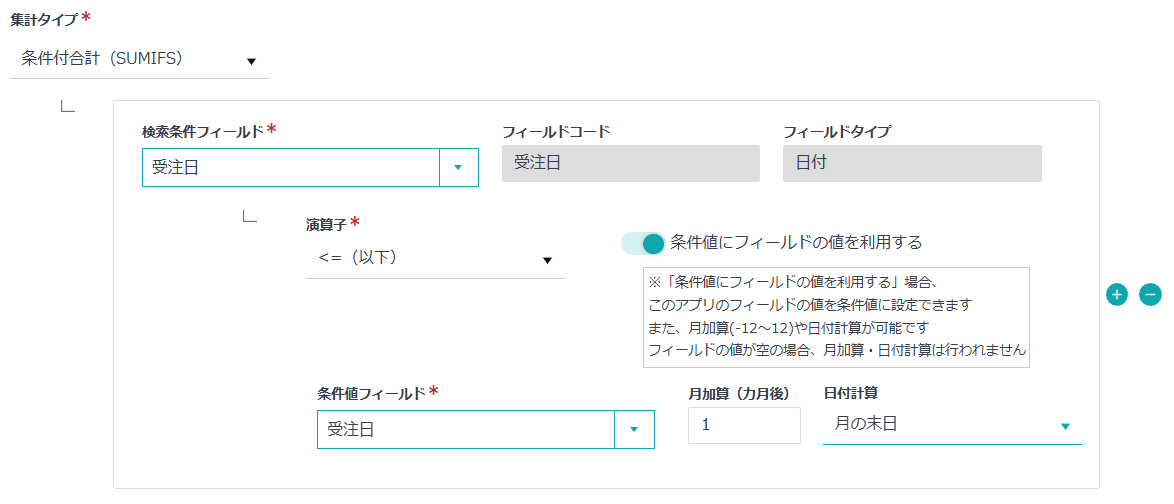Open the 日付計算 dropdown showing 月の末日
1174x504 pixels.
(x=951, y=425)
